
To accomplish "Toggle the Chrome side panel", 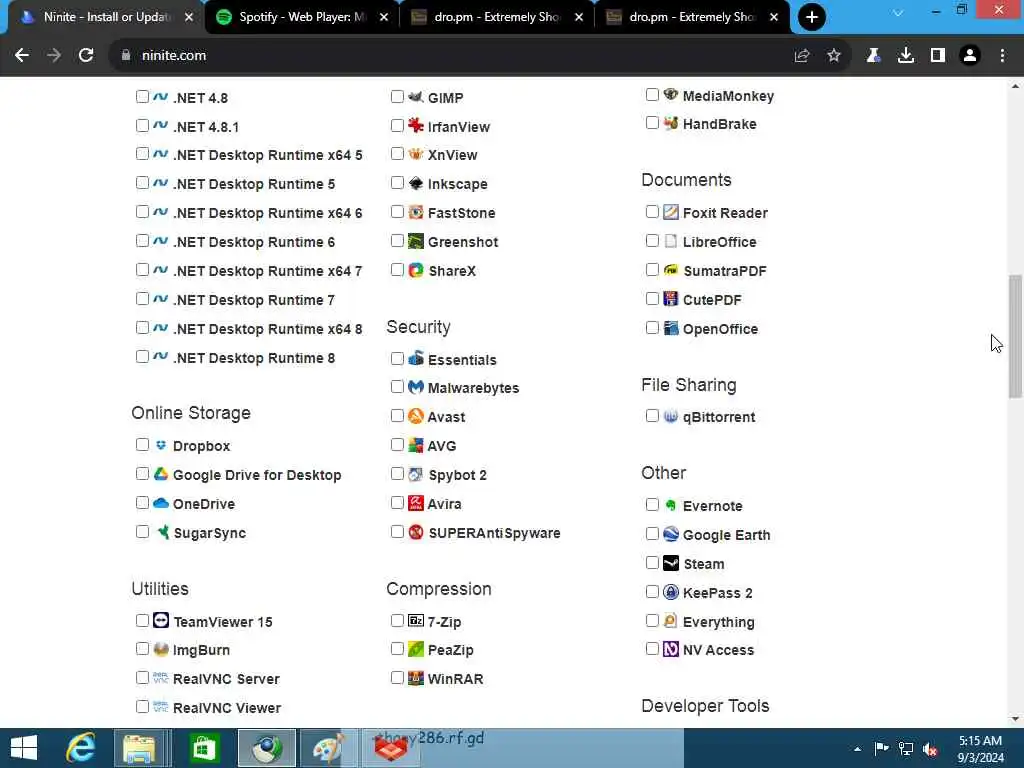I will point(938,56).
